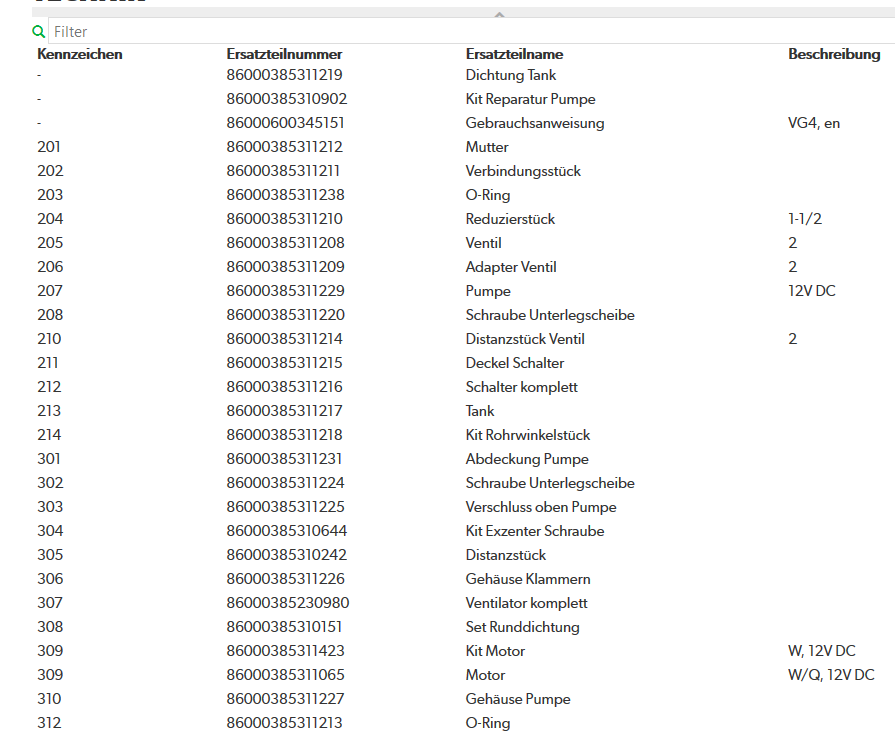The image size is (895, 743).
Task: Select the Distanzstück entry in row 305
Action: [506, 554]
